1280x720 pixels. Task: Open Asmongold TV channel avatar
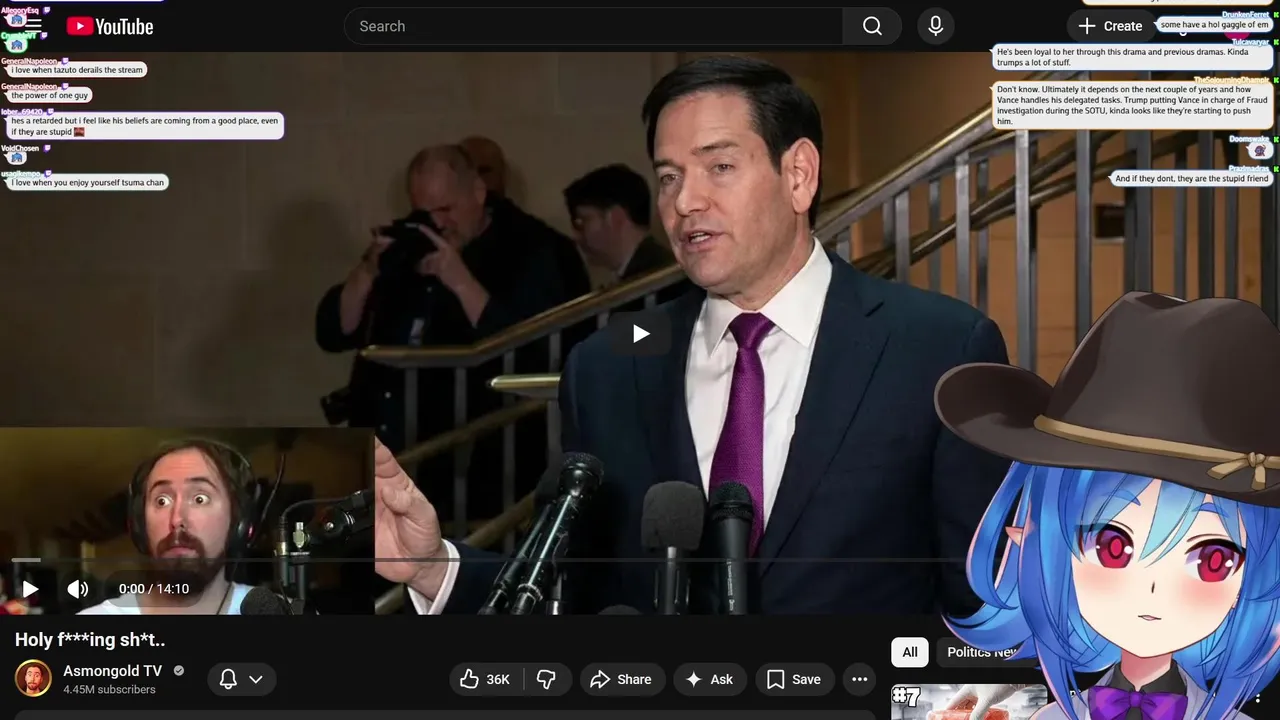(33, 678)
